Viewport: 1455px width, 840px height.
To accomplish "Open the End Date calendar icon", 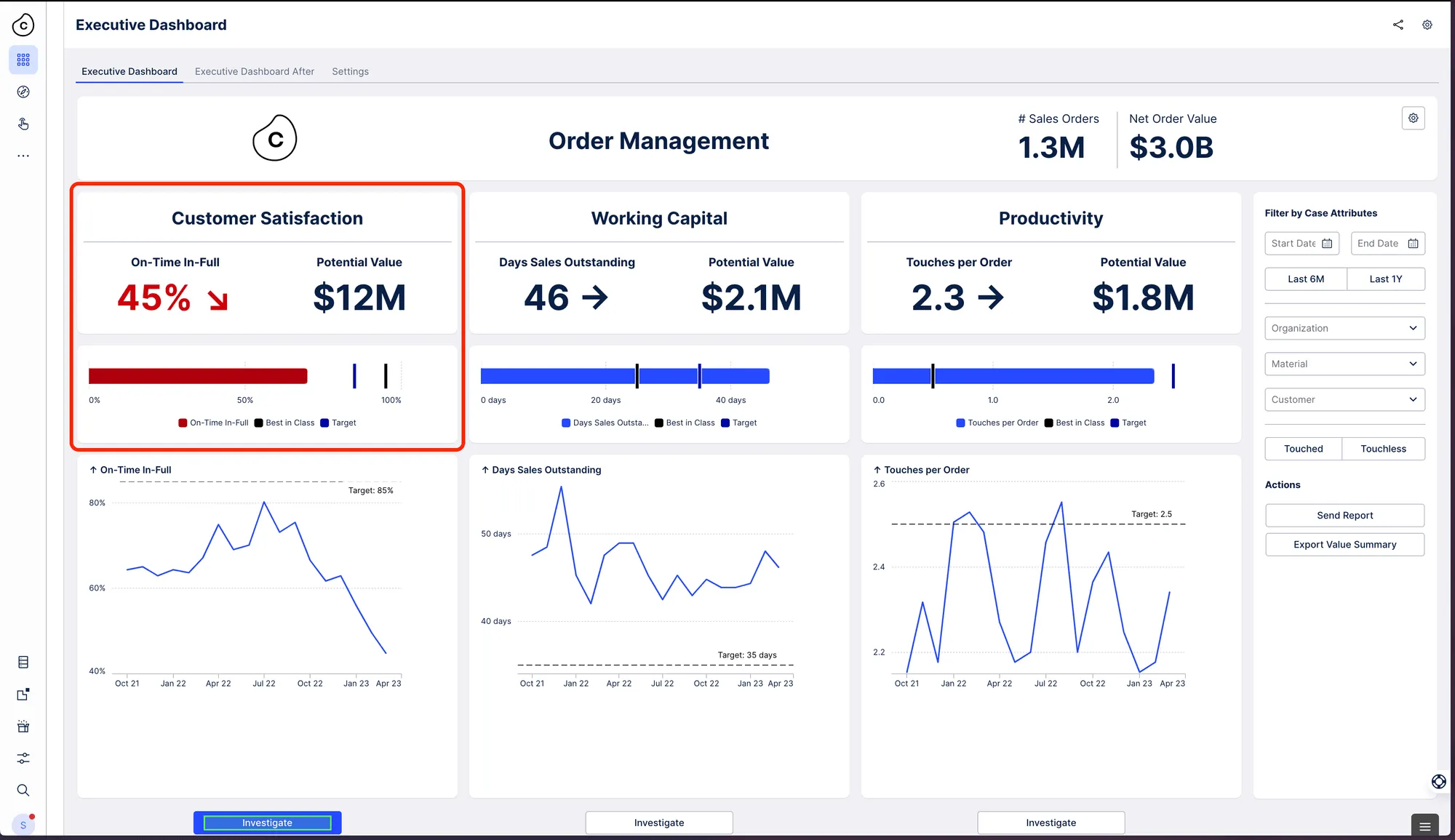I will (x=1413, y=244).
